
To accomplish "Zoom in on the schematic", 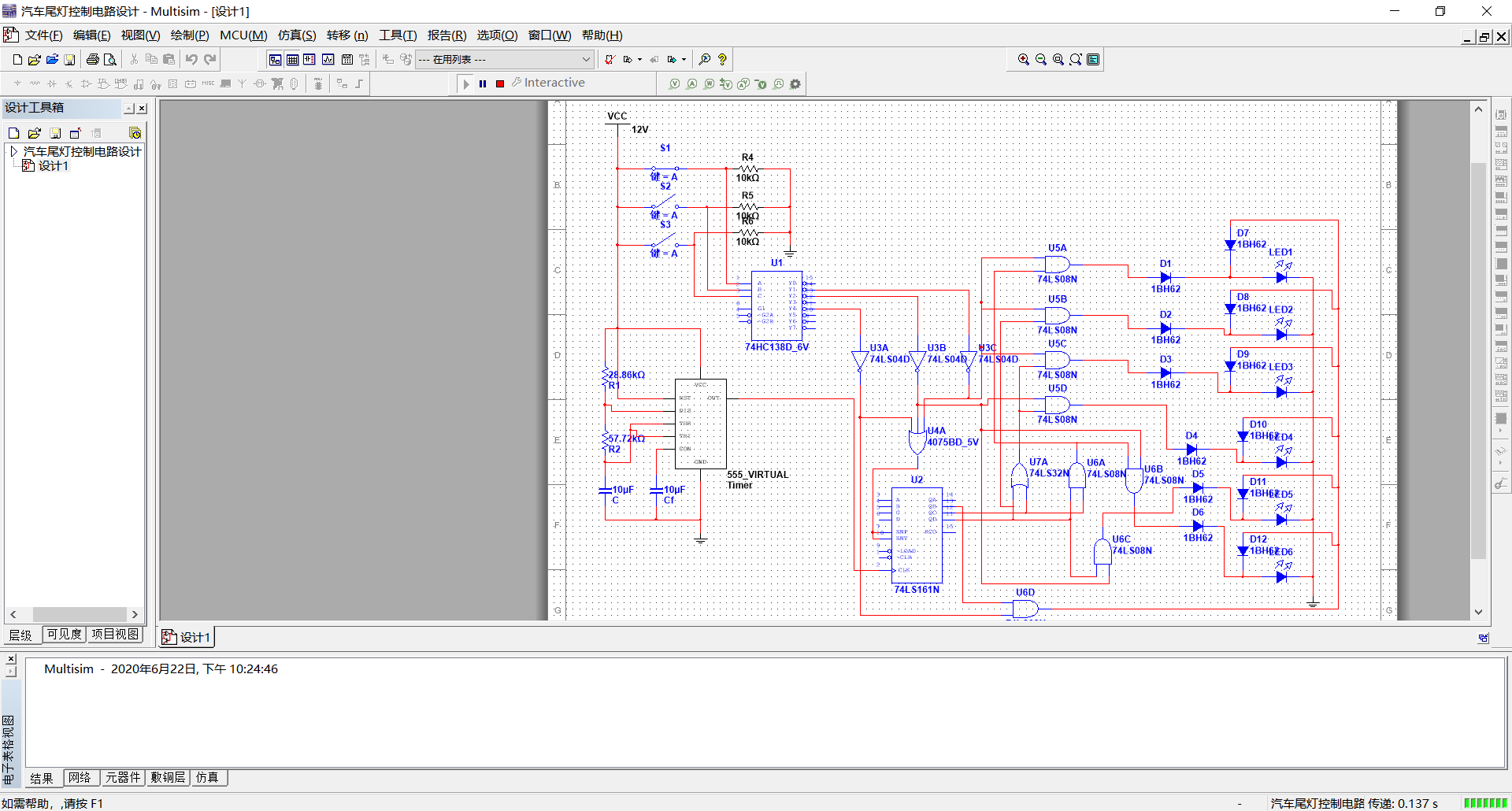I will pyautogui.click(x=1023, y=59).
